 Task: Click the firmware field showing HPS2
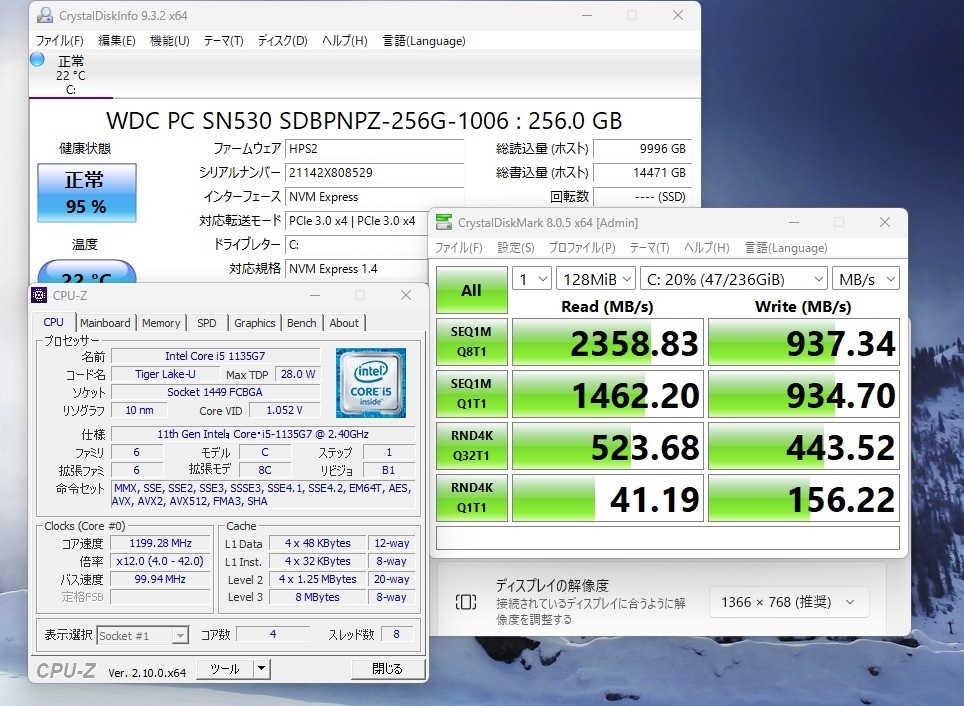[x=374, y=149]
